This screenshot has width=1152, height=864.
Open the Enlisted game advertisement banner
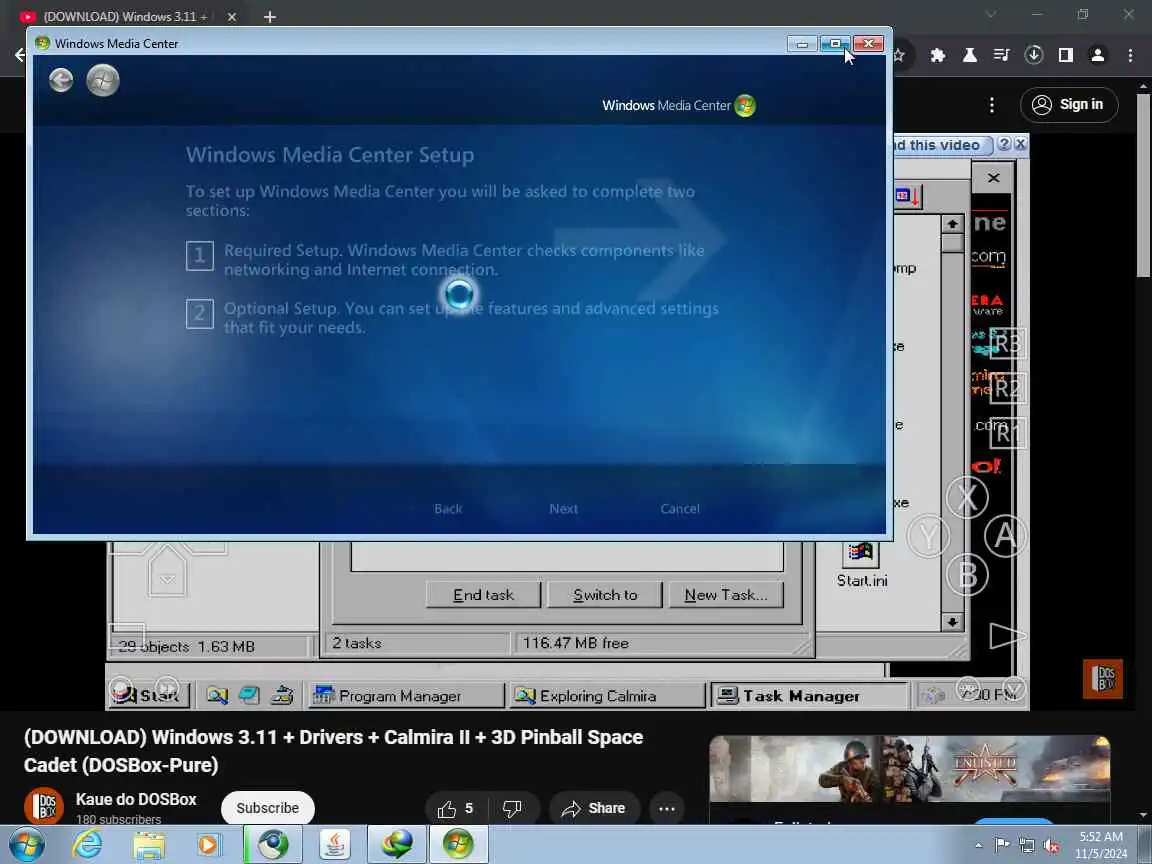click(910, 768)
